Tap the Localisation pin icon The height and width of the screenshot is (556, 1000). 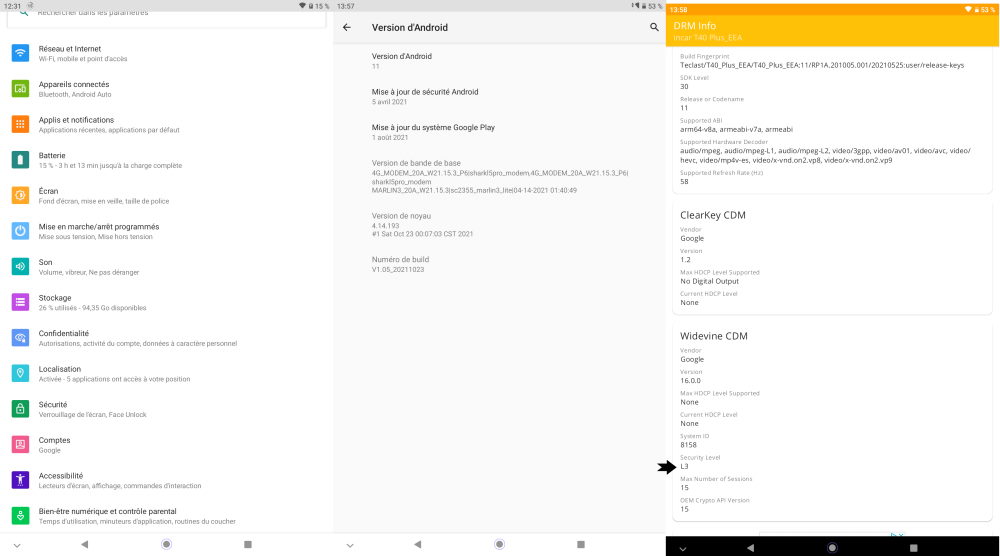20,374
